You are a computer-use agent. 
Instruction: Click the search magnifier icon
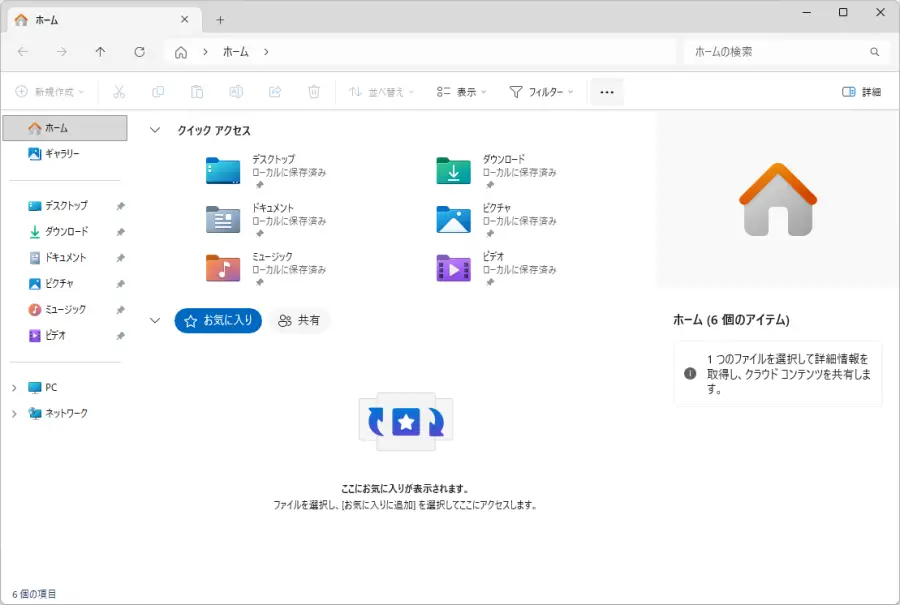point(874,52)
